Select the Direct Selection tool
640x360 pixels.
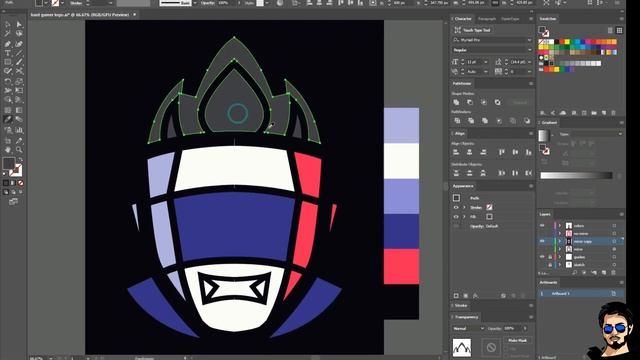click(x=19, y=24)
